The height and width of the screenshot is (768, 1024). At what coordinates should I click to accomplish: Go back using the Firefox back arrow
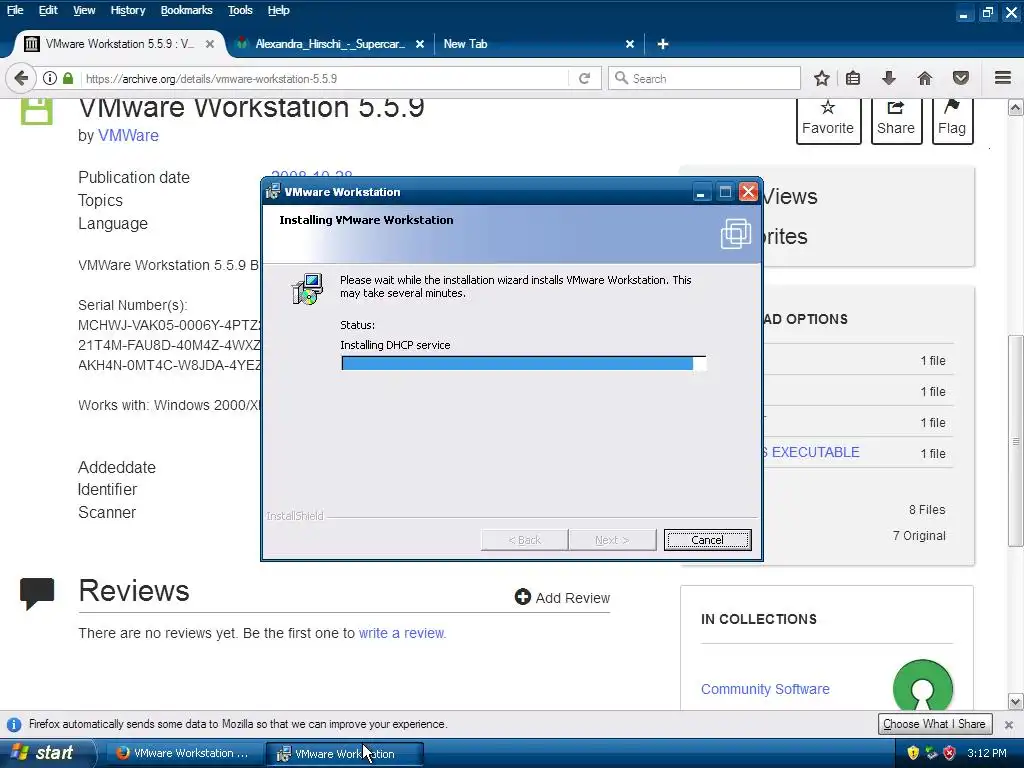click(x=21, y=78)
